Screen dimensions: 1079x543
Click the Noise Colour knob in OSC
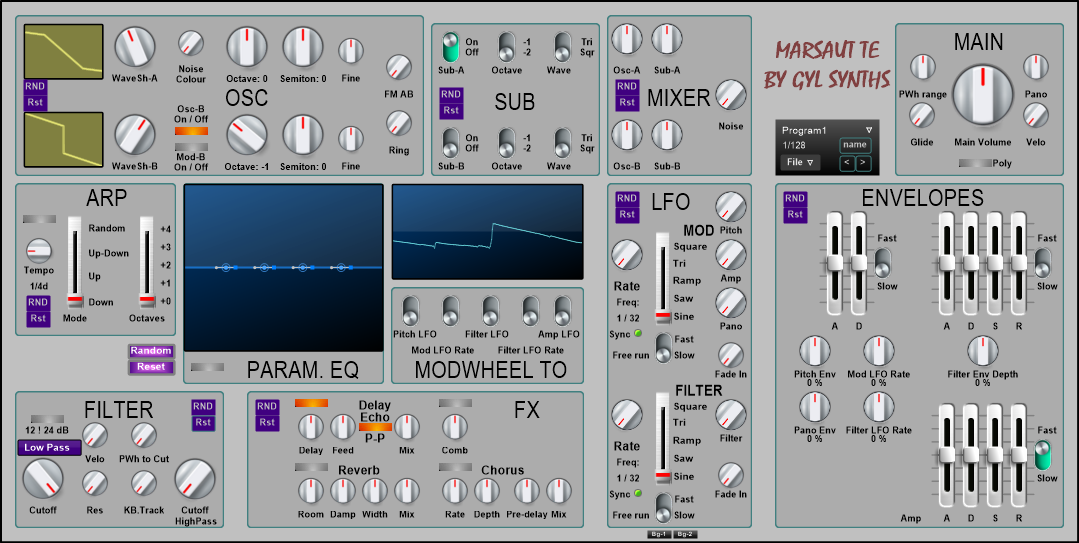191,43
